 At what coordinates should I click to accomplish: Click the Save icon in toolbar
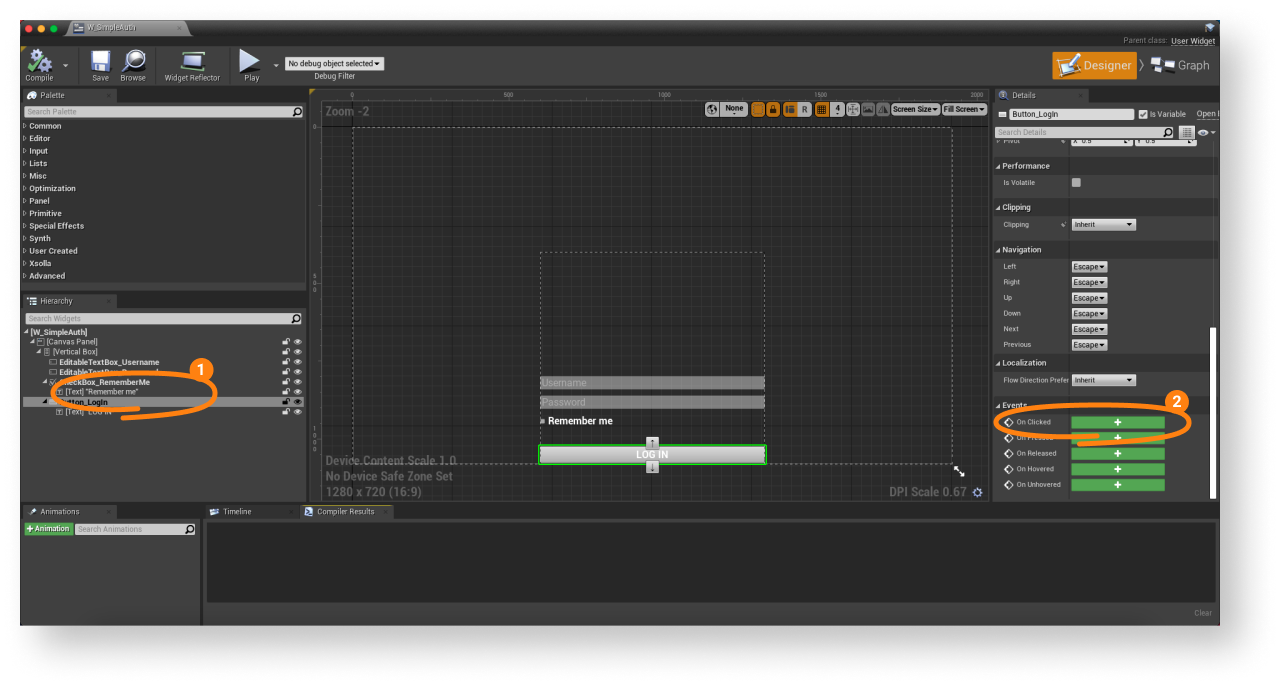pyautogui.click(x=100, y=62)
